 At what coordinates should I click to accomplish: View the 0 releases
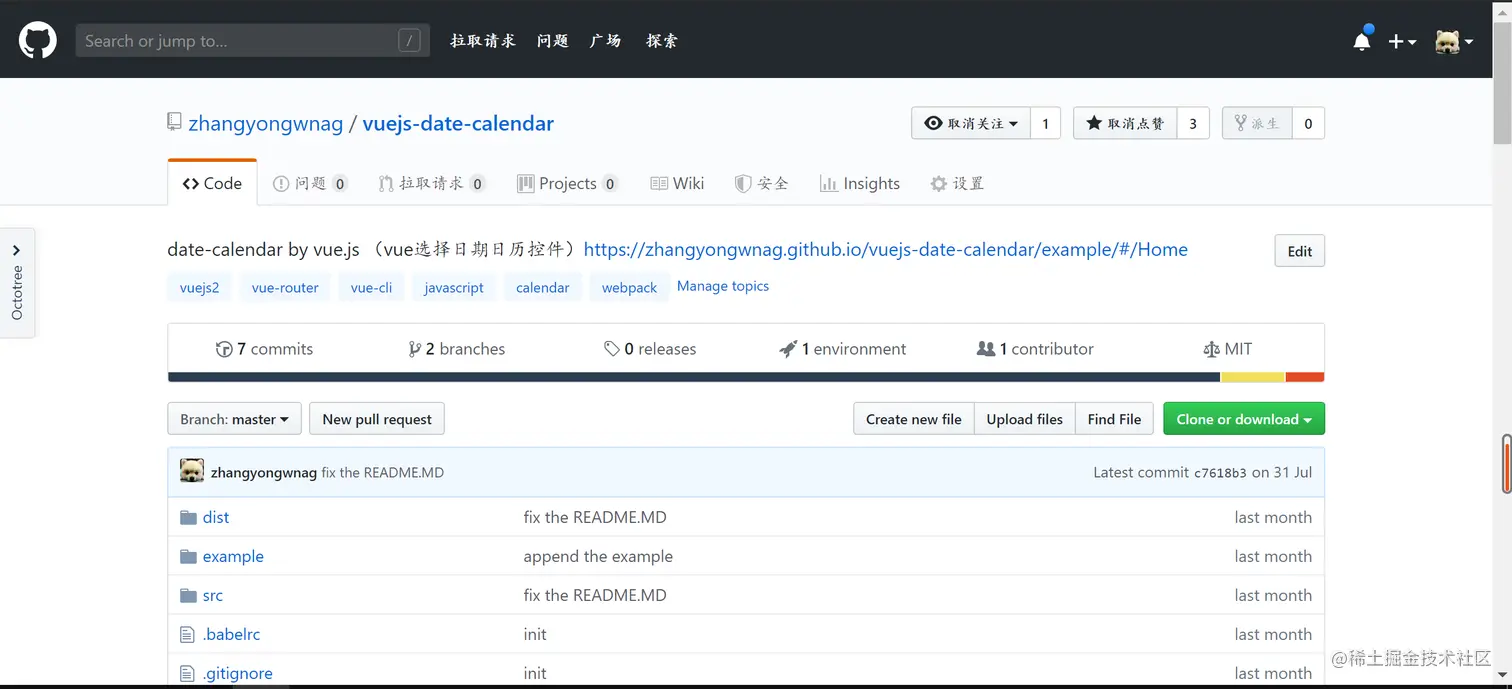click(650, 349)
